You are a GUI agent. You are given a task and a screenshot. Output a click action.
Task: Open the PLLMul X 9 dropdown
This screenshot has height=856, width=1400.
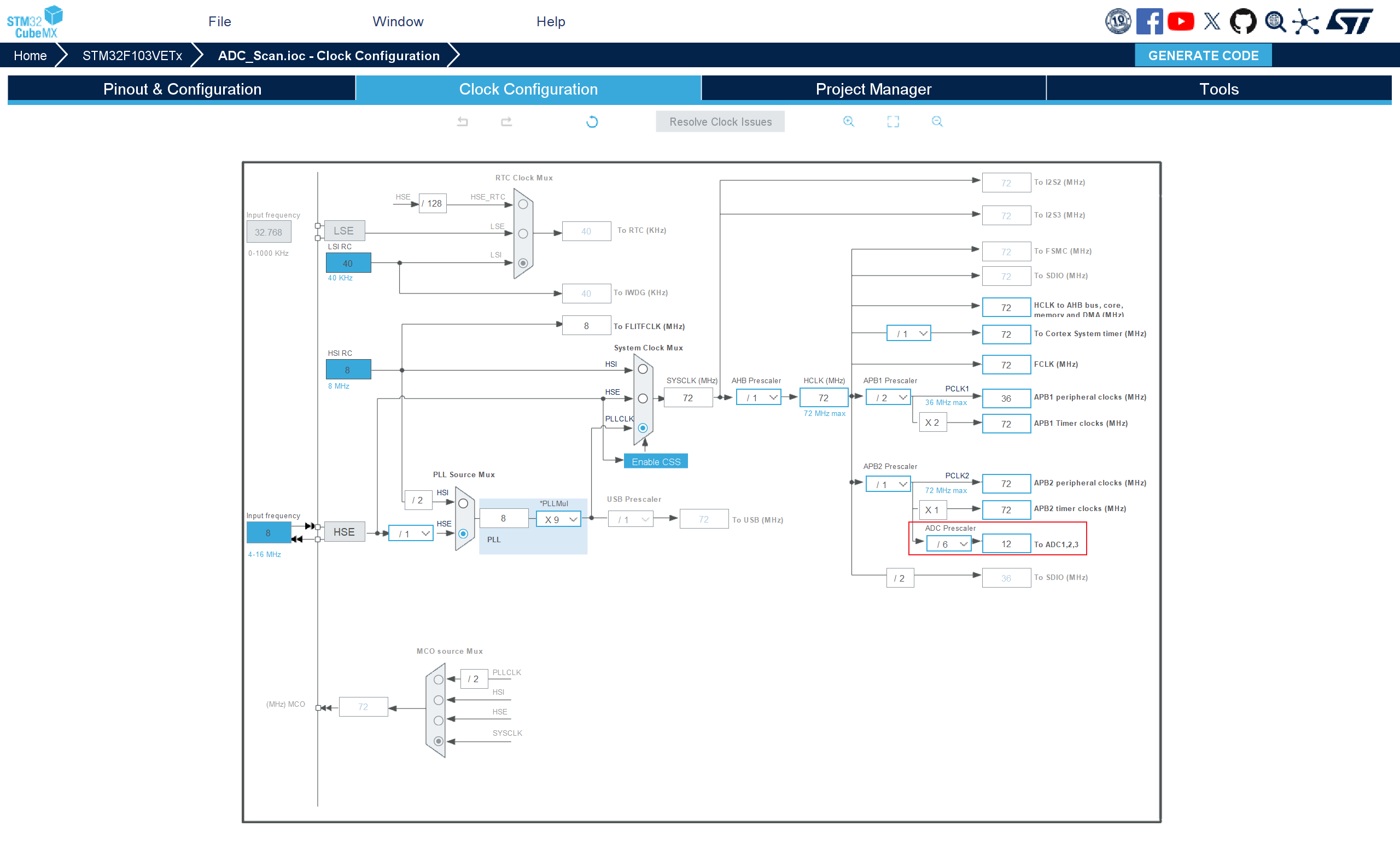[559, 519]
